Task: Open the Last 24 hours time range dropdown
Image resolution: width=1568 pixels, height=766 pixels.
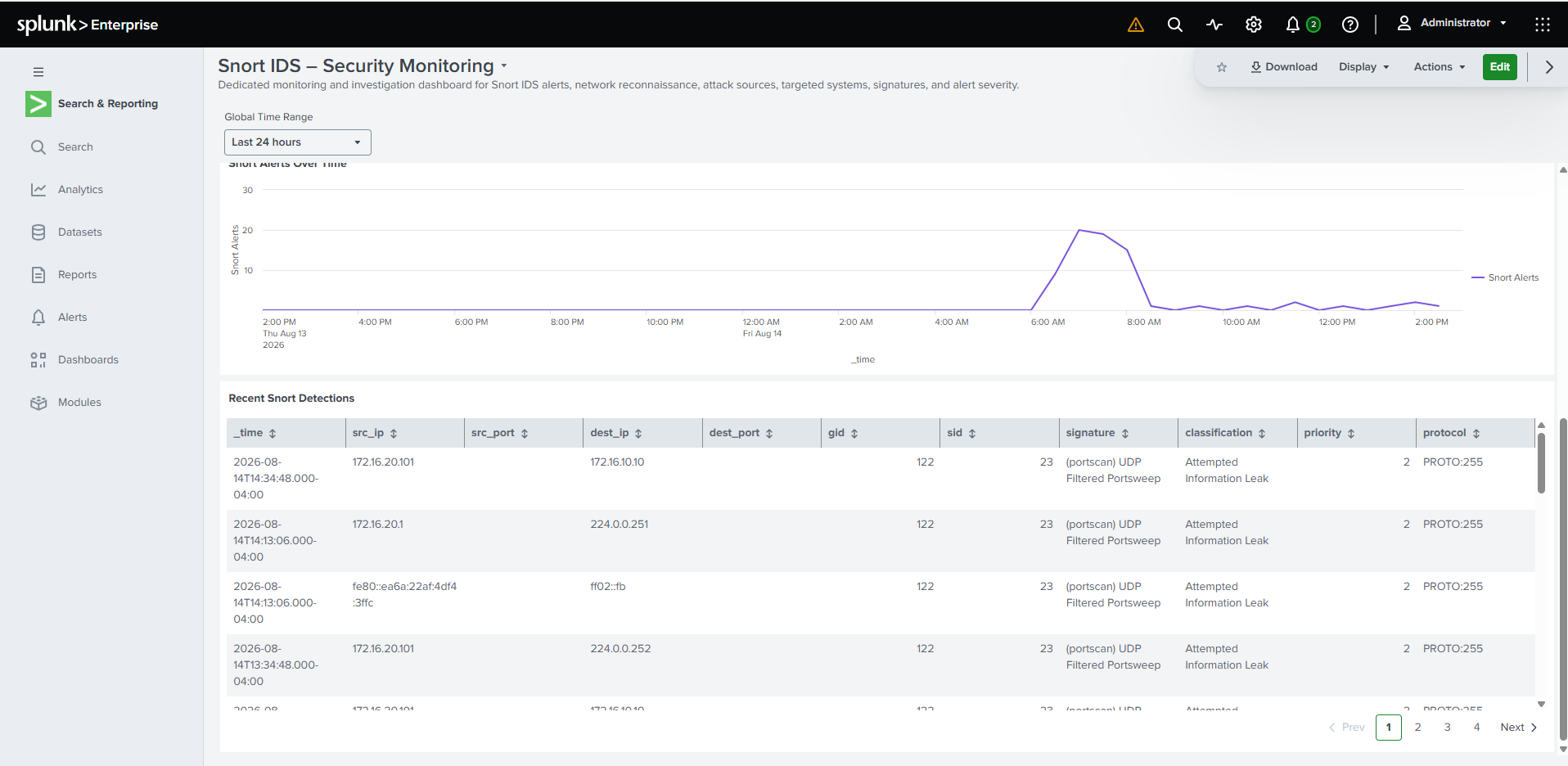Action: coord(298,142)
